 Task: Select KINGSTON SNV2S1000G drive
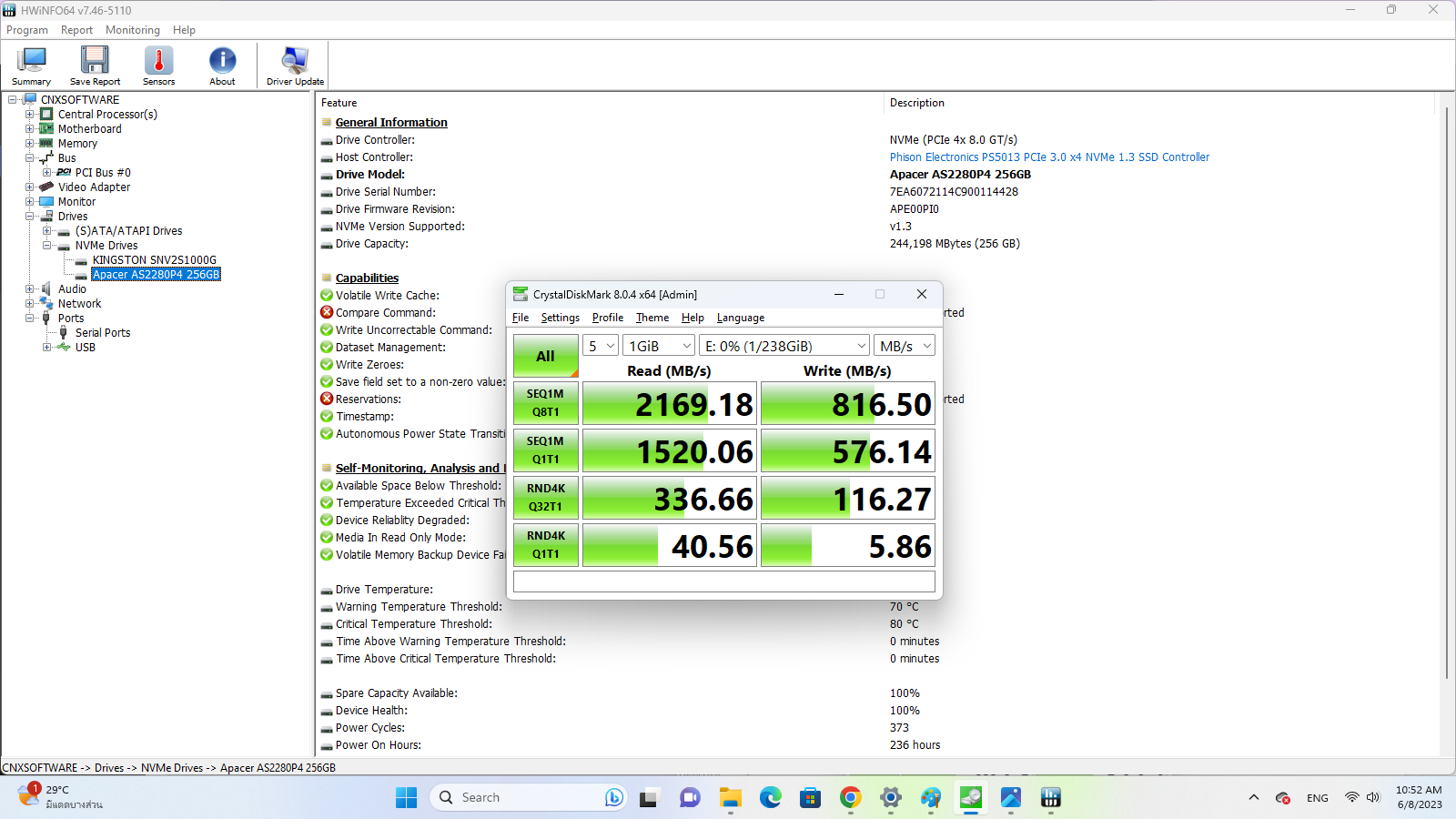(154, 260)
